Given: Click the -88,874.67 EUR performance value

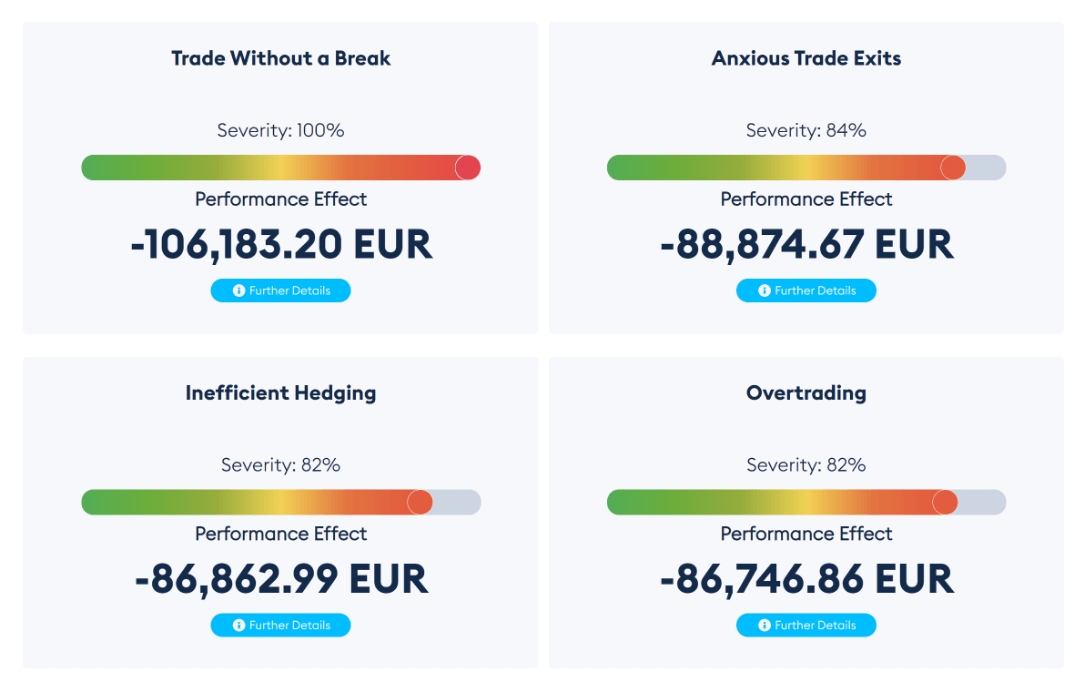Looking at the screenshot, I should (806, 244).
